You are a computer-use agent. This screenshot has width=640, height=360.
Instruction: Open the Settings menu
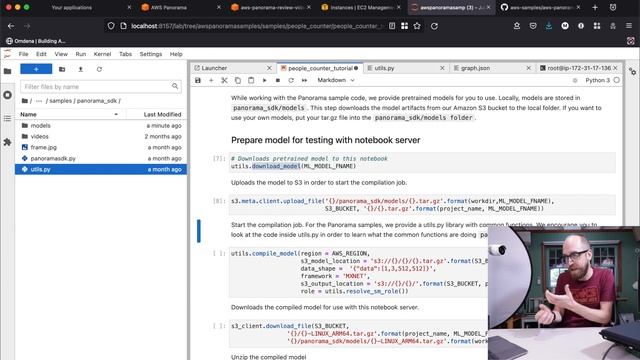(151, 54)
